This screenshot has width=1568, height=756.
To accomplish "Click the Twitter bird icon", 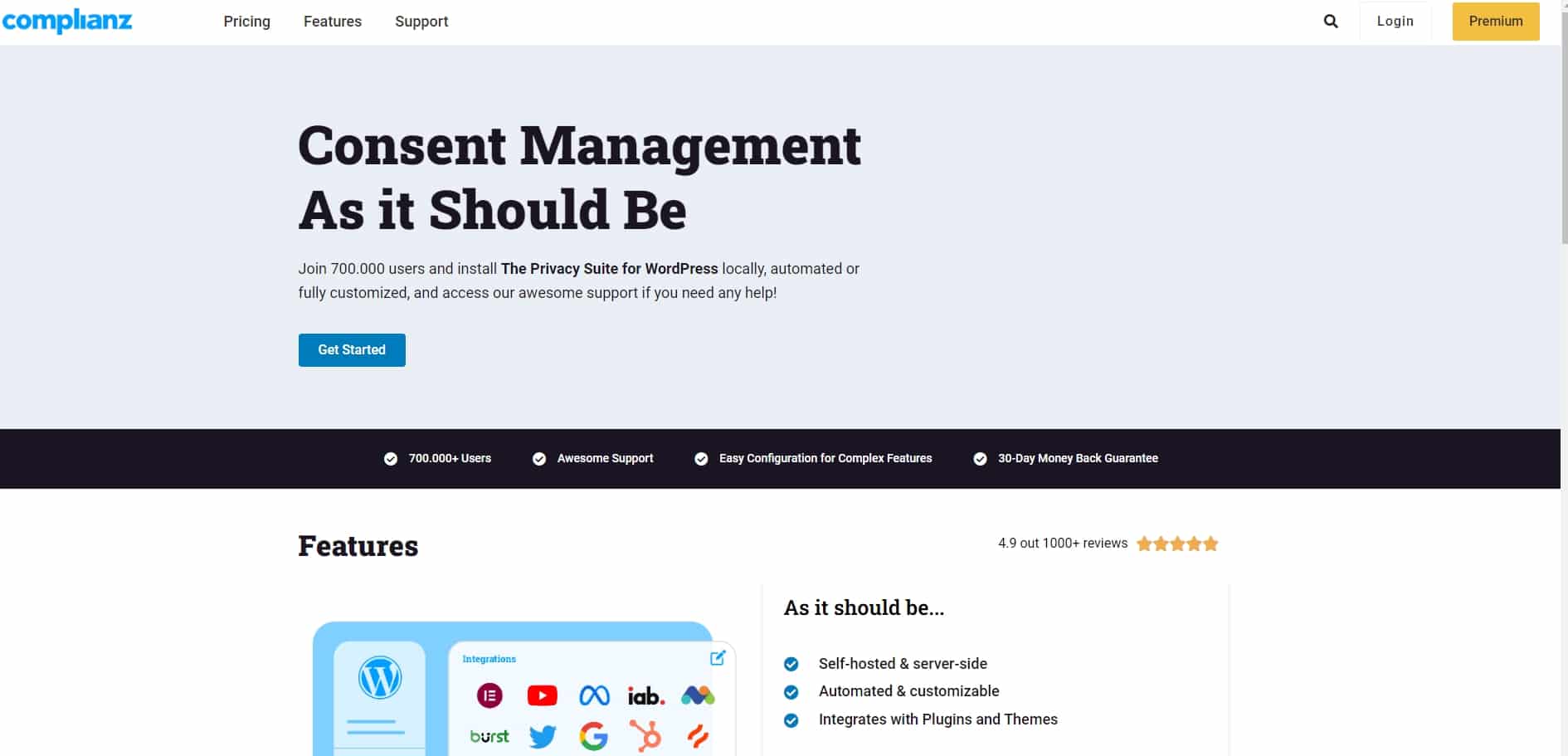I will (543, 736).
